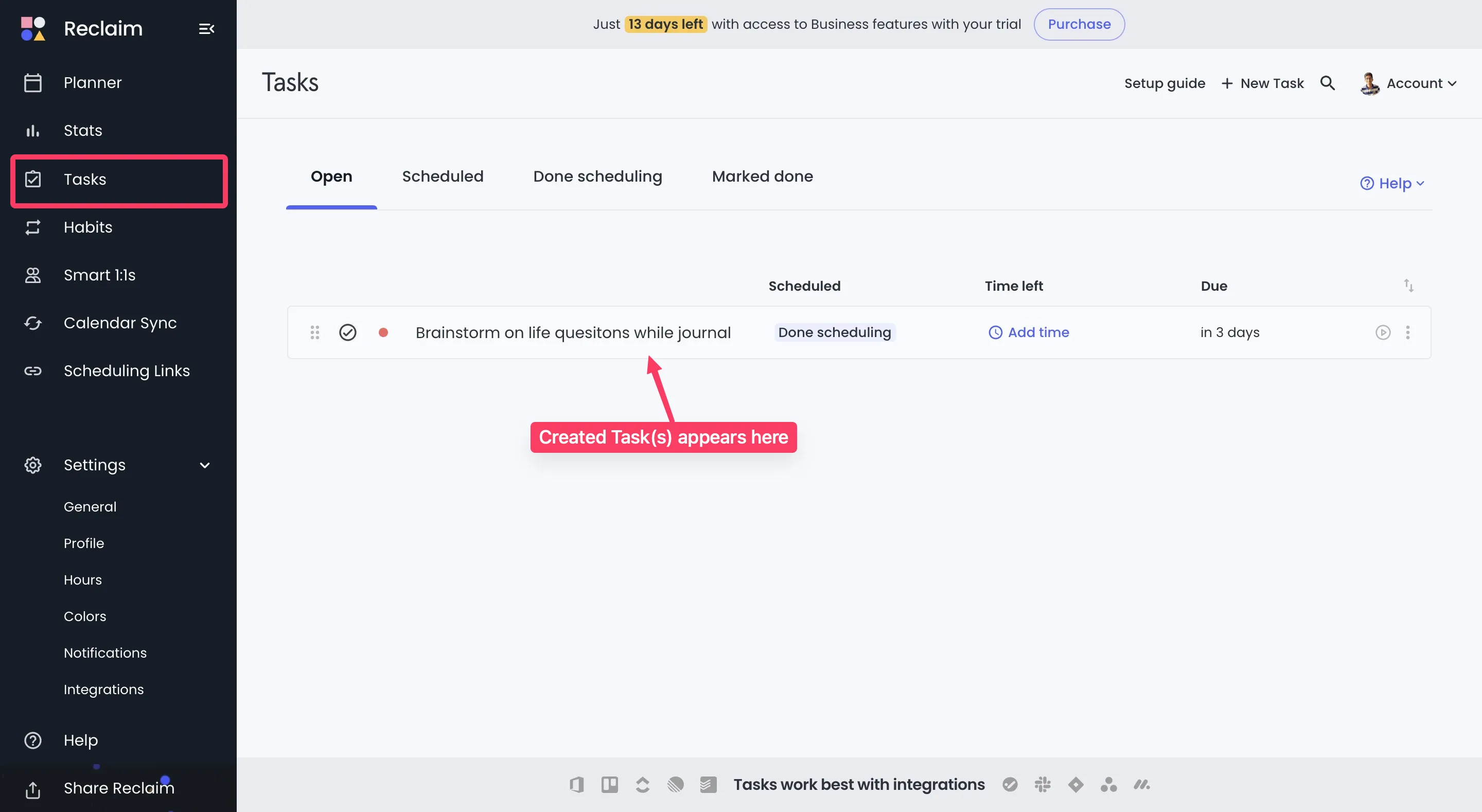Mark the Brainstorm task as done
This screenshot has width=1482, height=812.
click(x=347, y=332)
